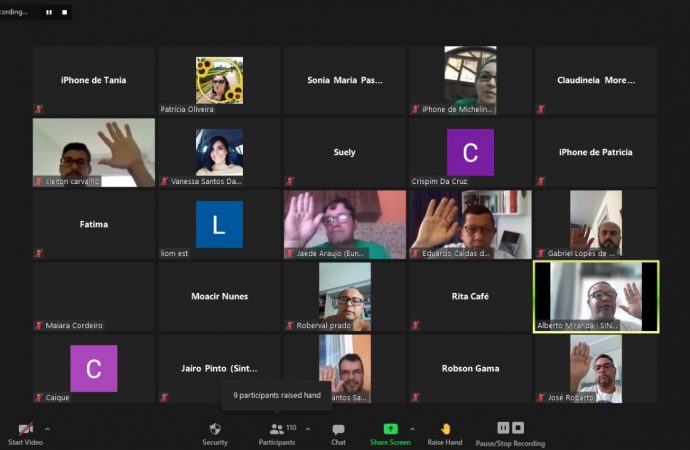Click the muted mic icon on Fatima tile
The width and height of the screenshot is (690, 450).
(39, 253)
